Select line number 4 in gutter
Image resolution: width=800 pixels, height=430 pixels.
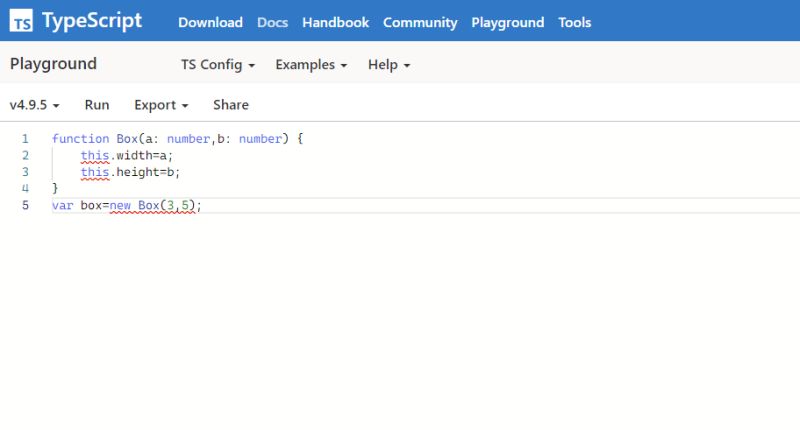(x=25, y=189)
